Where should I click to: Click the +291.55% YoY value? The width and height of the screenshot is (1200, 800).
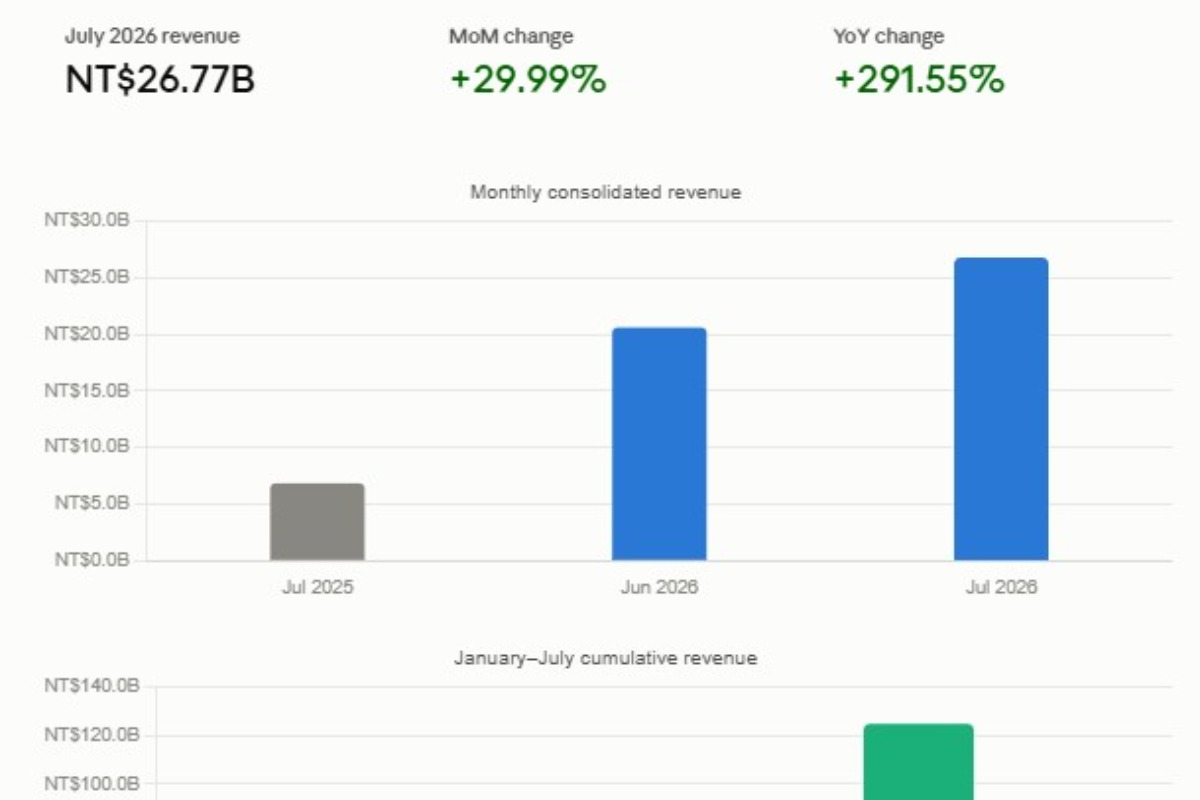[x=919, y=79]
